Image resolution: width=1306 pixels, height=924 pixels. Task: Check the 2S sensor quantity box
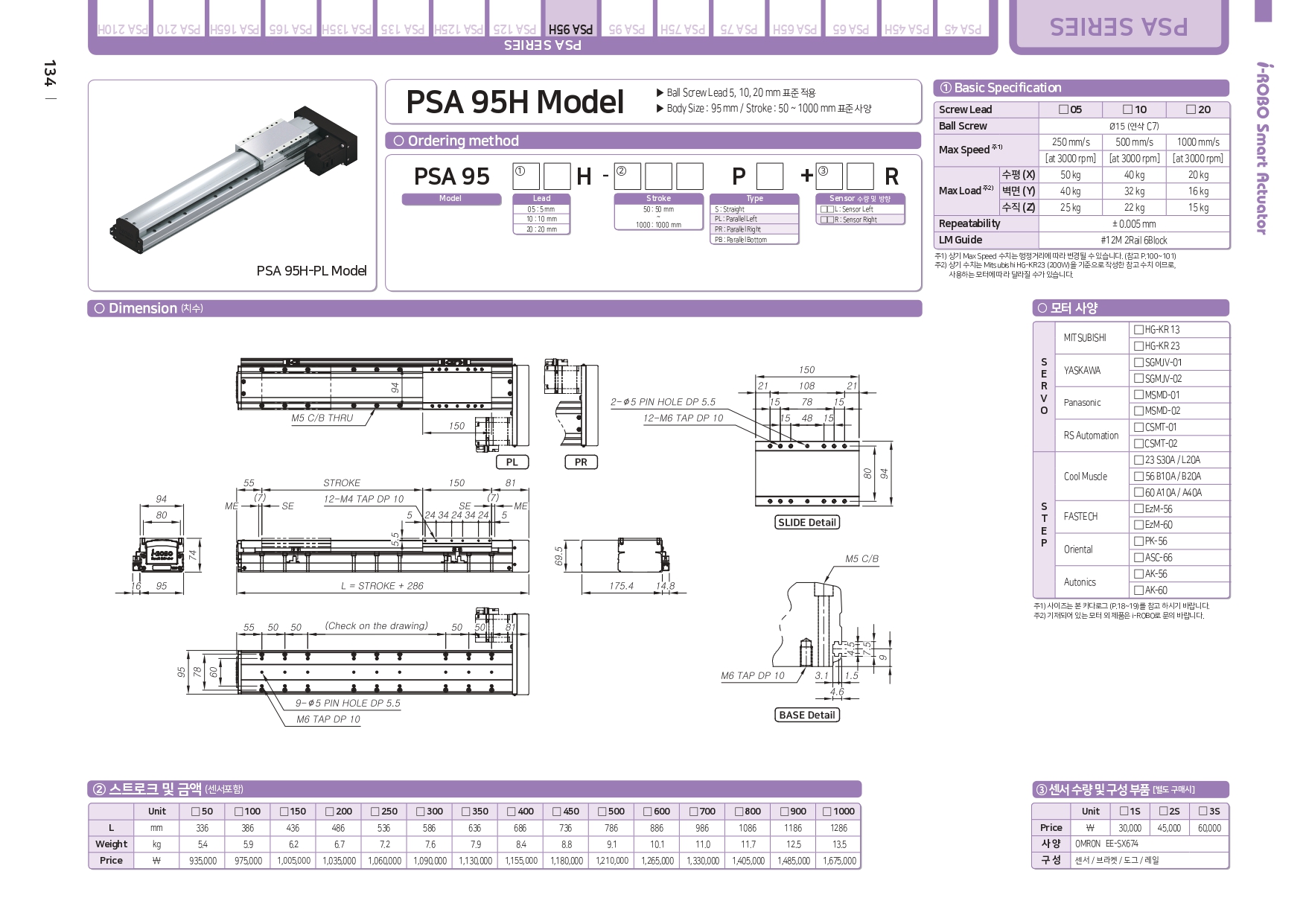pyautogui.click(x=1164, y=812)
